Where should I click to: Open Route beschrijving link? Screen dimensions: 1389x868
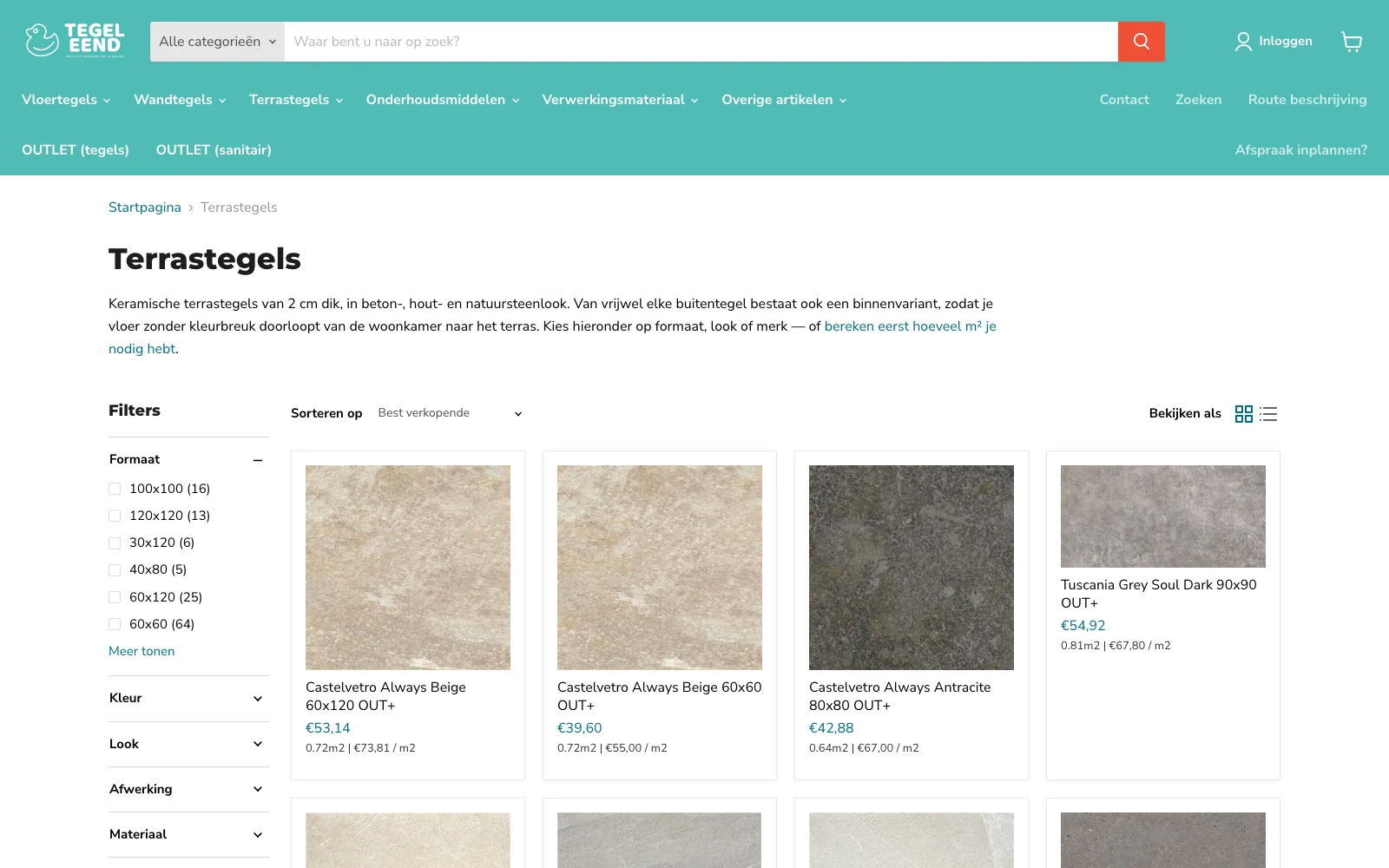pos(1307,100)
